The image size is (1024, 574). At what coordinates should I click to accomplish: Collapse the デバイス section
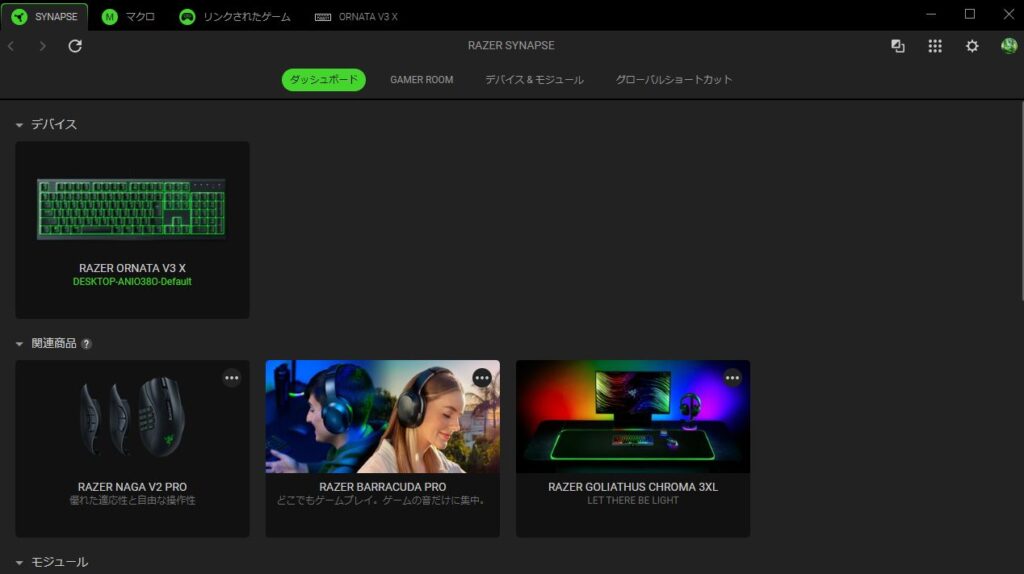click(x=19, y=125)
